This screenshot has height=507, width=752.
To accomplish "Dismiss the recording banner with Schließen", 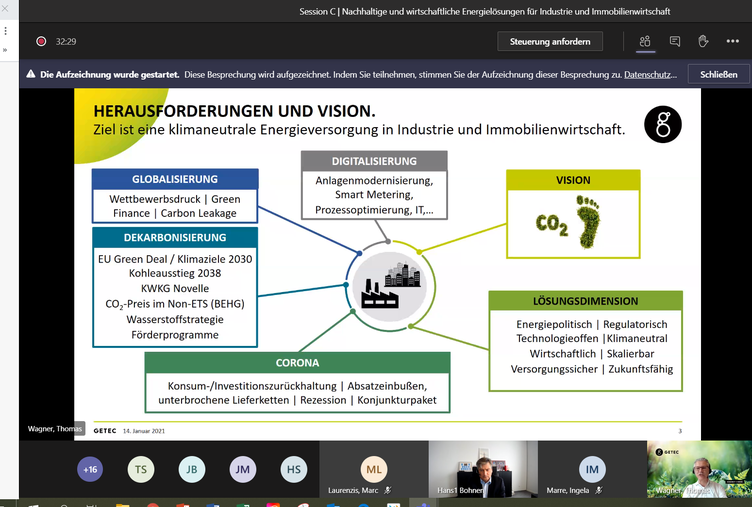I will [x=718, y=74].
